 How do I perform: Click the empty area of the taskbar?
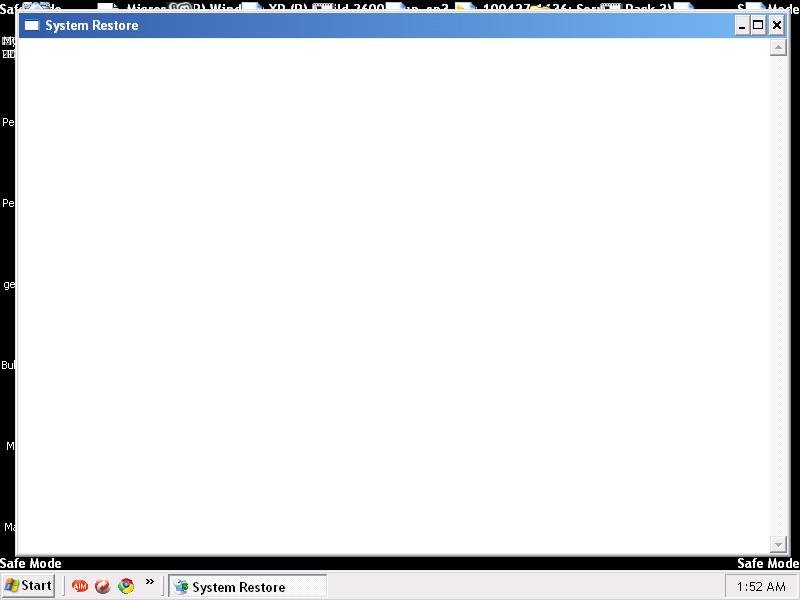coord(520,587)
